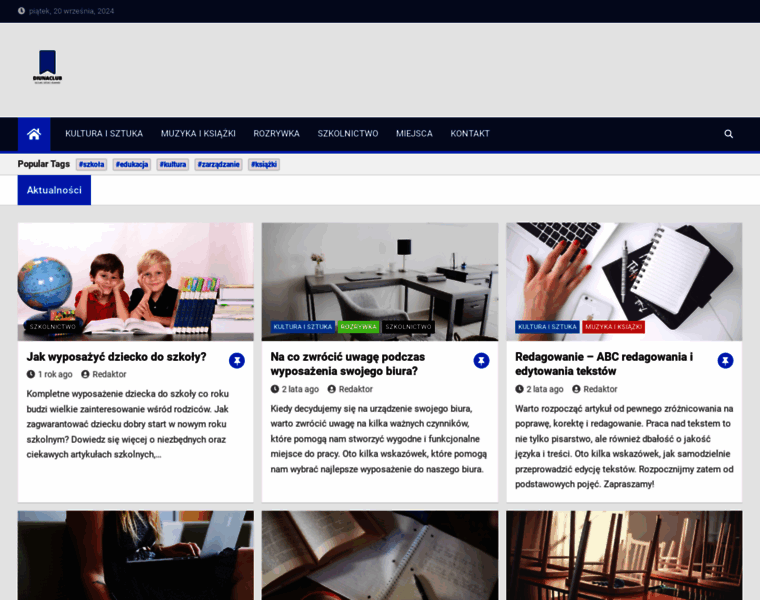Image resolution: width=760 pixels, height=600 pixels.
Task: Click Redaktor author link on school article
Action: 109,374
